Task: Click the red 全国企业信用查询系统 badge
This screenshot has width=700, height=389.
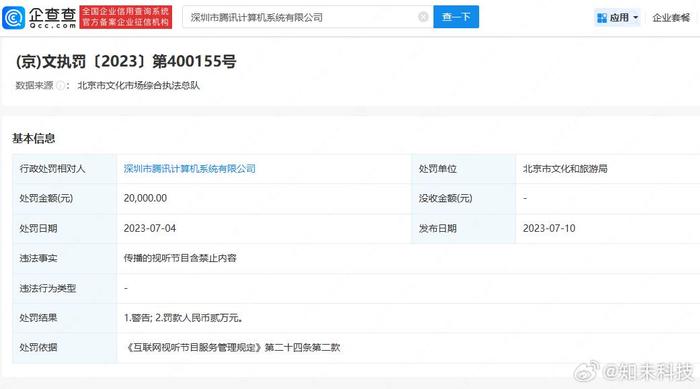Action: [125, 17]
